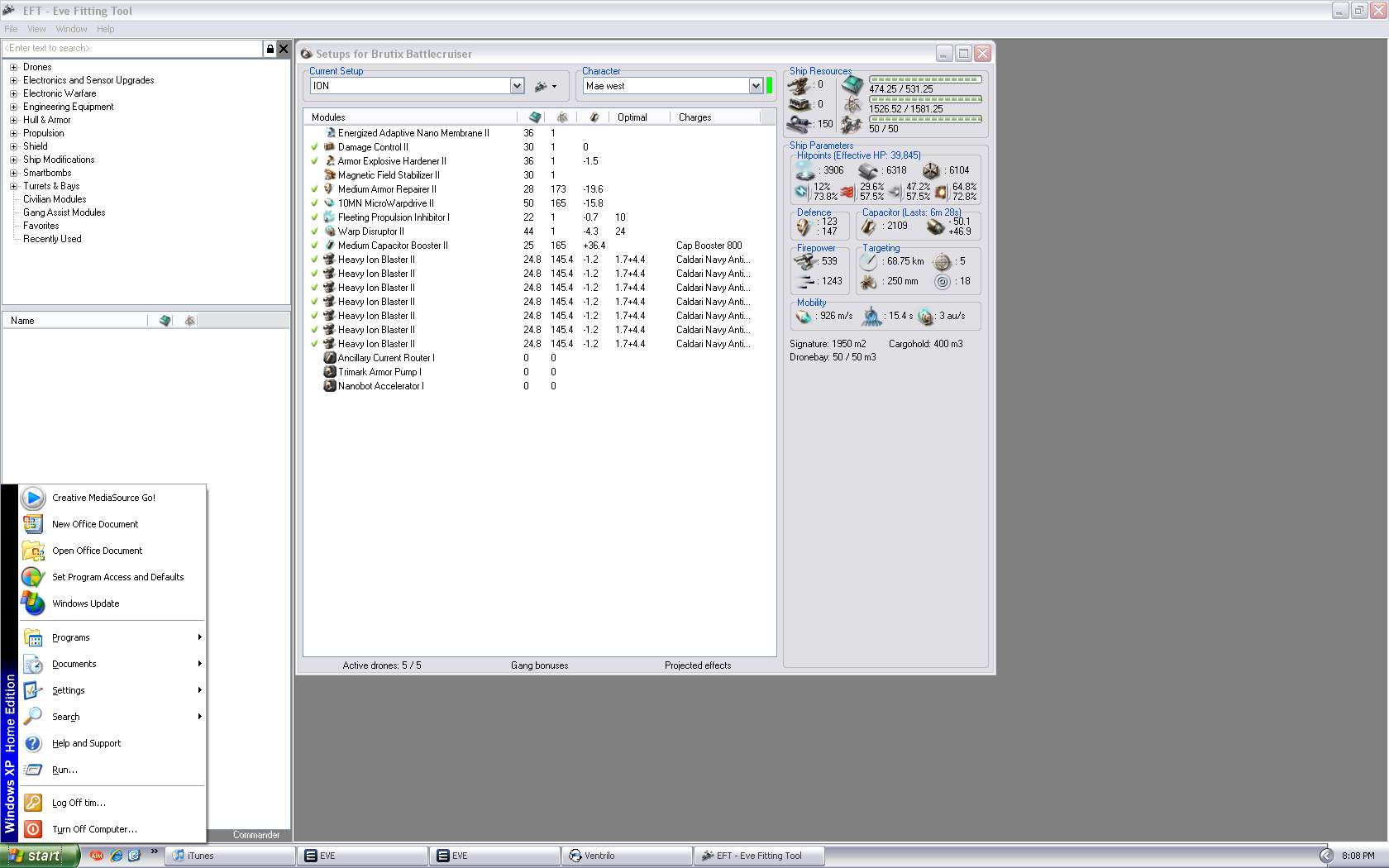Expand the Ship Modifications category
This screenshot has height=868, width=1389.
pos(13,160)
